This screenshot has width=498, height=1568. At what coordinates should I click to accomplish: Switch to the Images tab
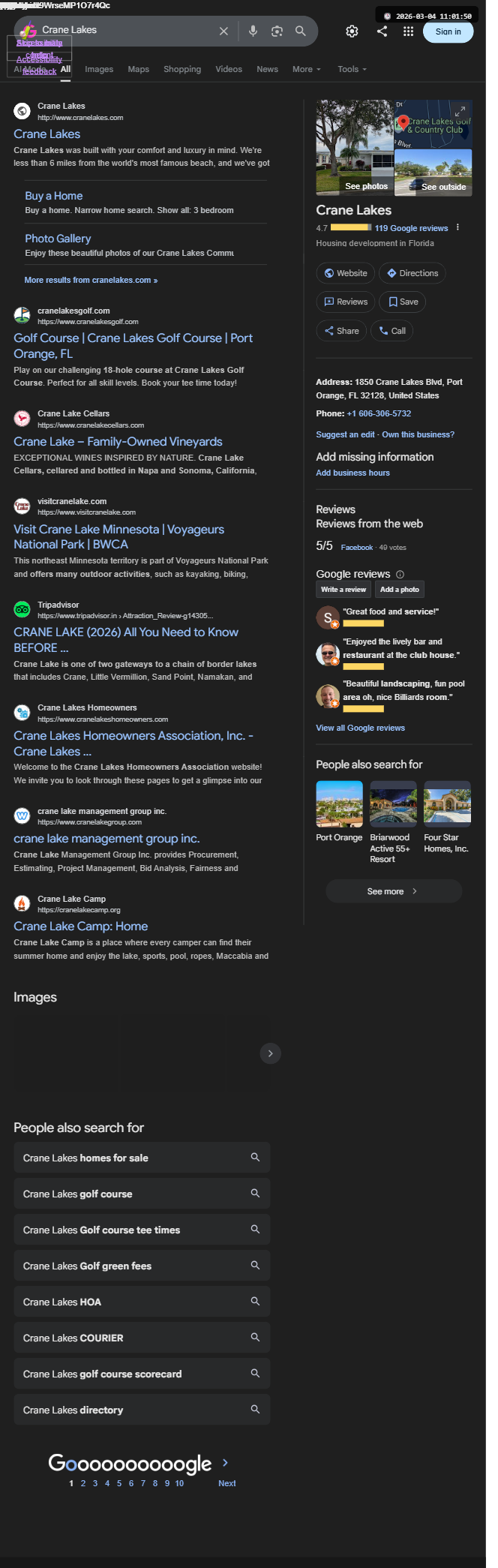click(99, 69)
